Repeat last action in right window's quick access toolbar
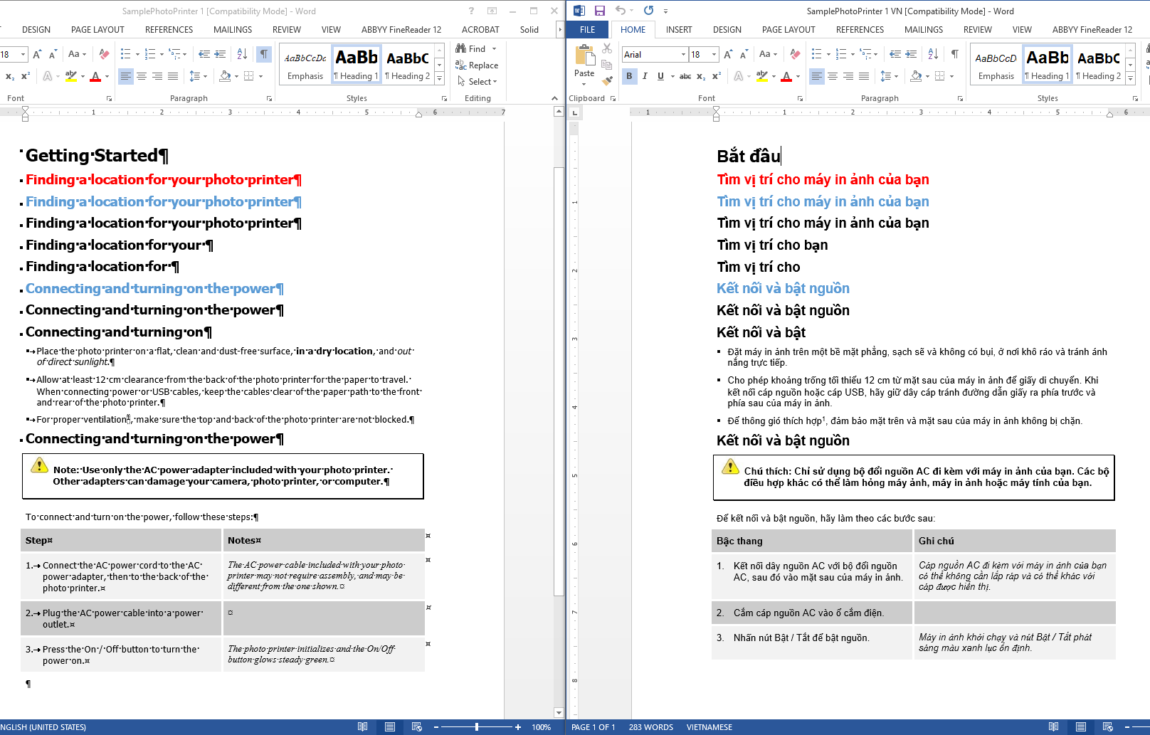 point(648,11)
